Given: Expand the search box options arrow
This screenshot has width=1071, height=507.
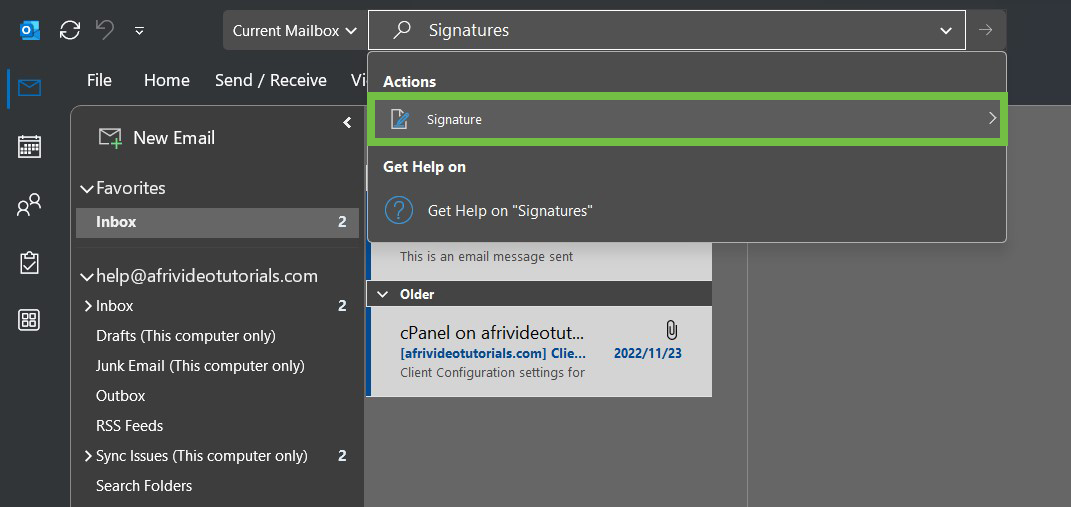Looking at the screenshot, I should point(946,31).
